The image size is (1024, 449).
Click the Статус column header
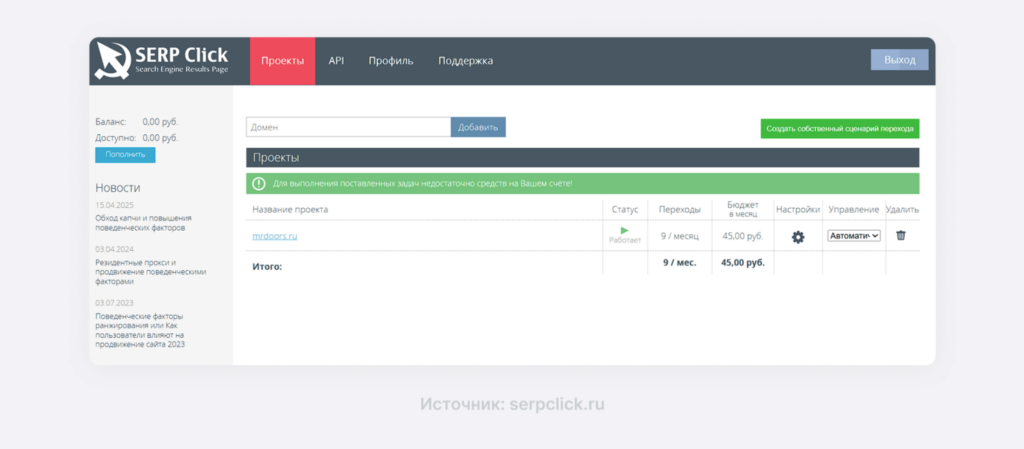coord(624,209)
